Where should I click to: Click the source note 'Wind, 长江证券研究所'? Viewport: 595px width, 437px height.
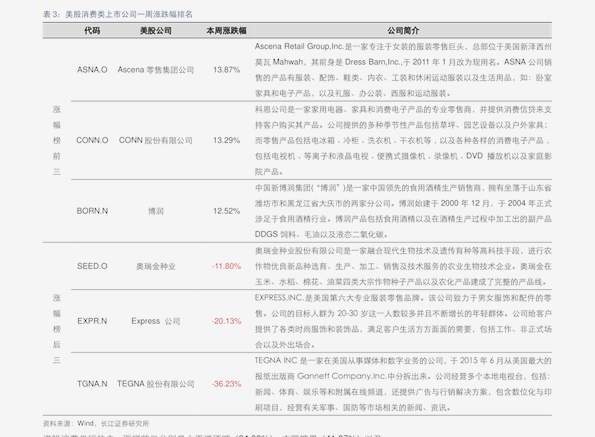click(113, 423)
